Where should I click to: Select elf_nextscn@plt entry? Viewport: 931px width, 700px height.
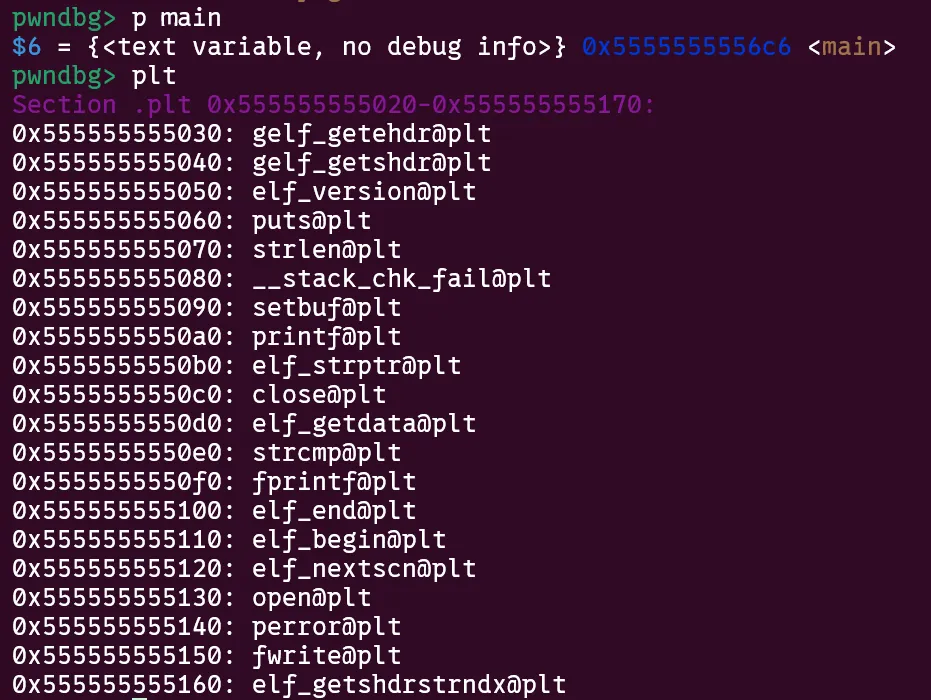(364, 569)
